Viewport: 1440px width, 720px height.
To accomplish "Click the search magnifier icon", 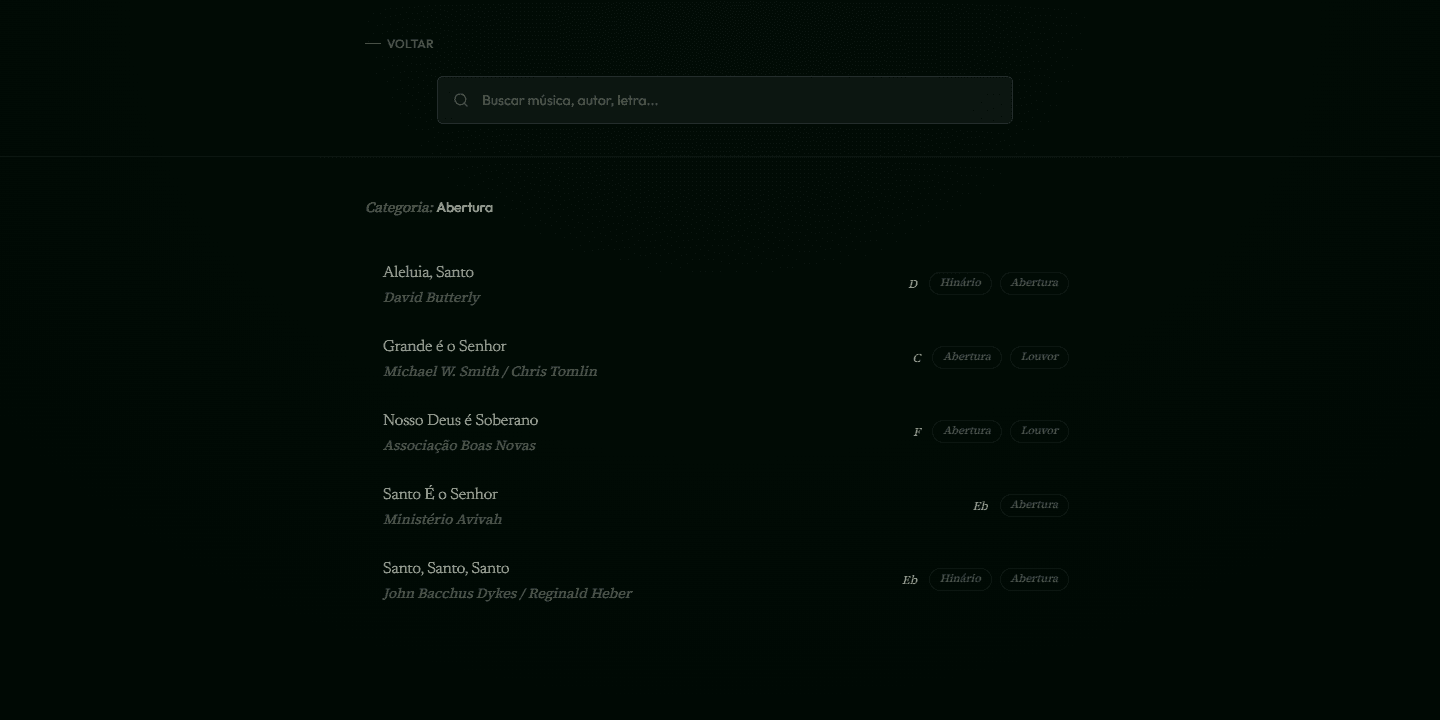I will point(461,100).
